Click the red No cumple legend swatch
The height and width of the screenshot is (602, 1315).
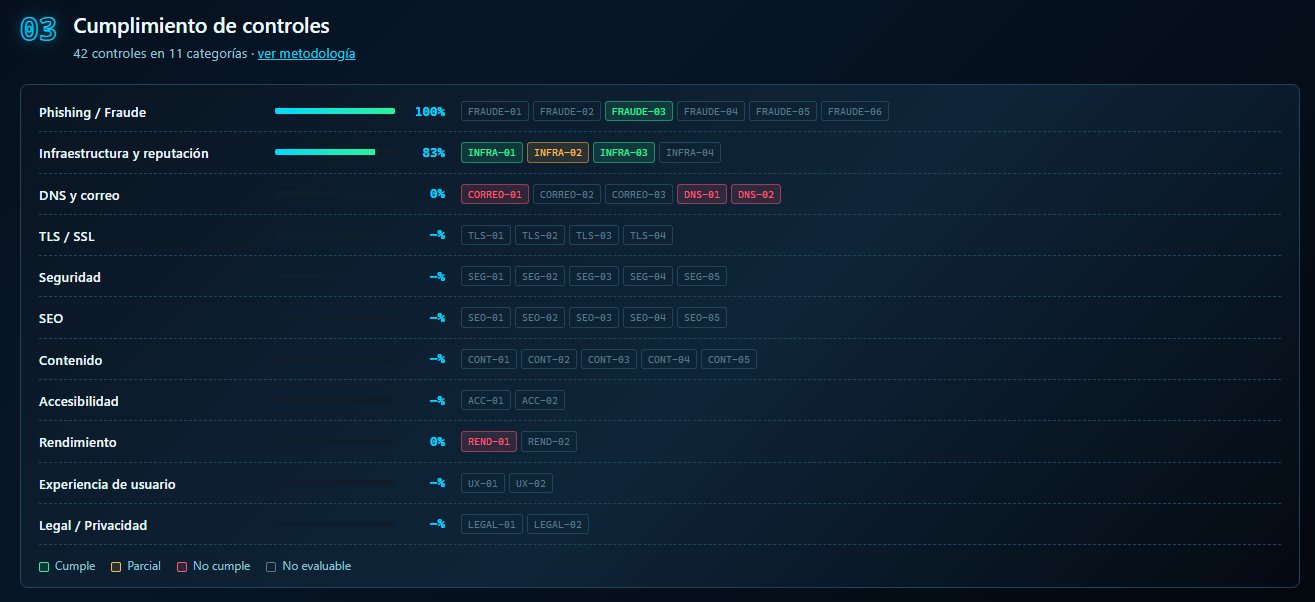182,567
